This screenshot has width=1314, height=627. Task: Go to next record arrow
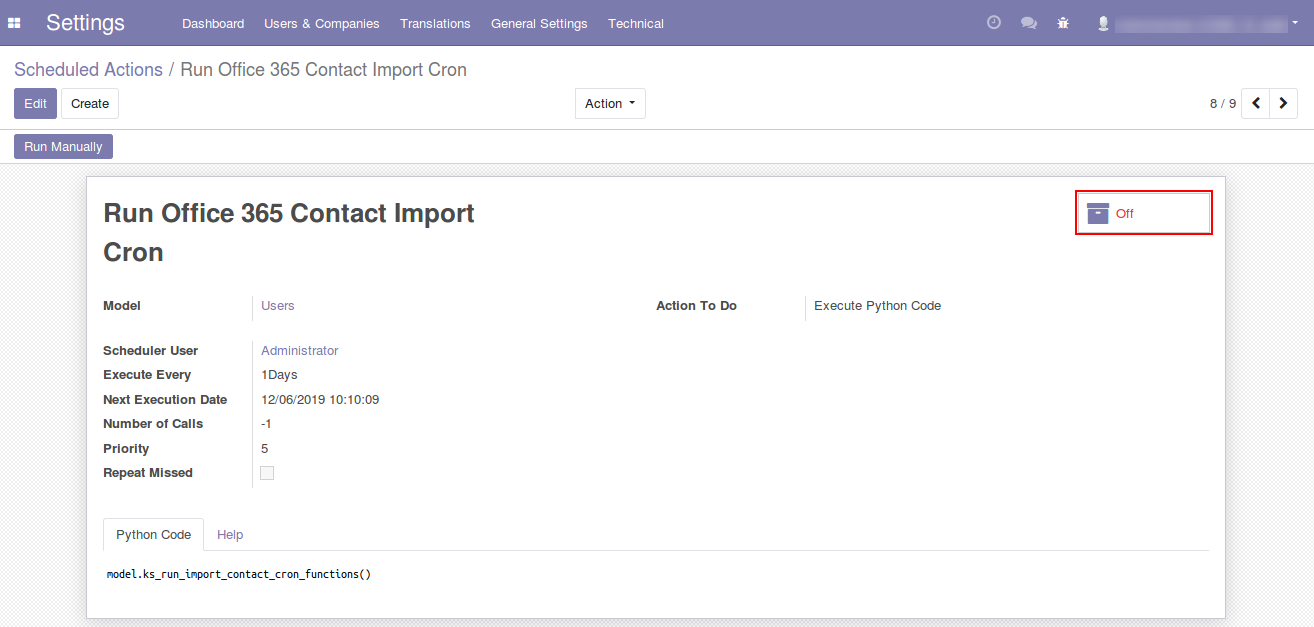tap(1283, 103)
